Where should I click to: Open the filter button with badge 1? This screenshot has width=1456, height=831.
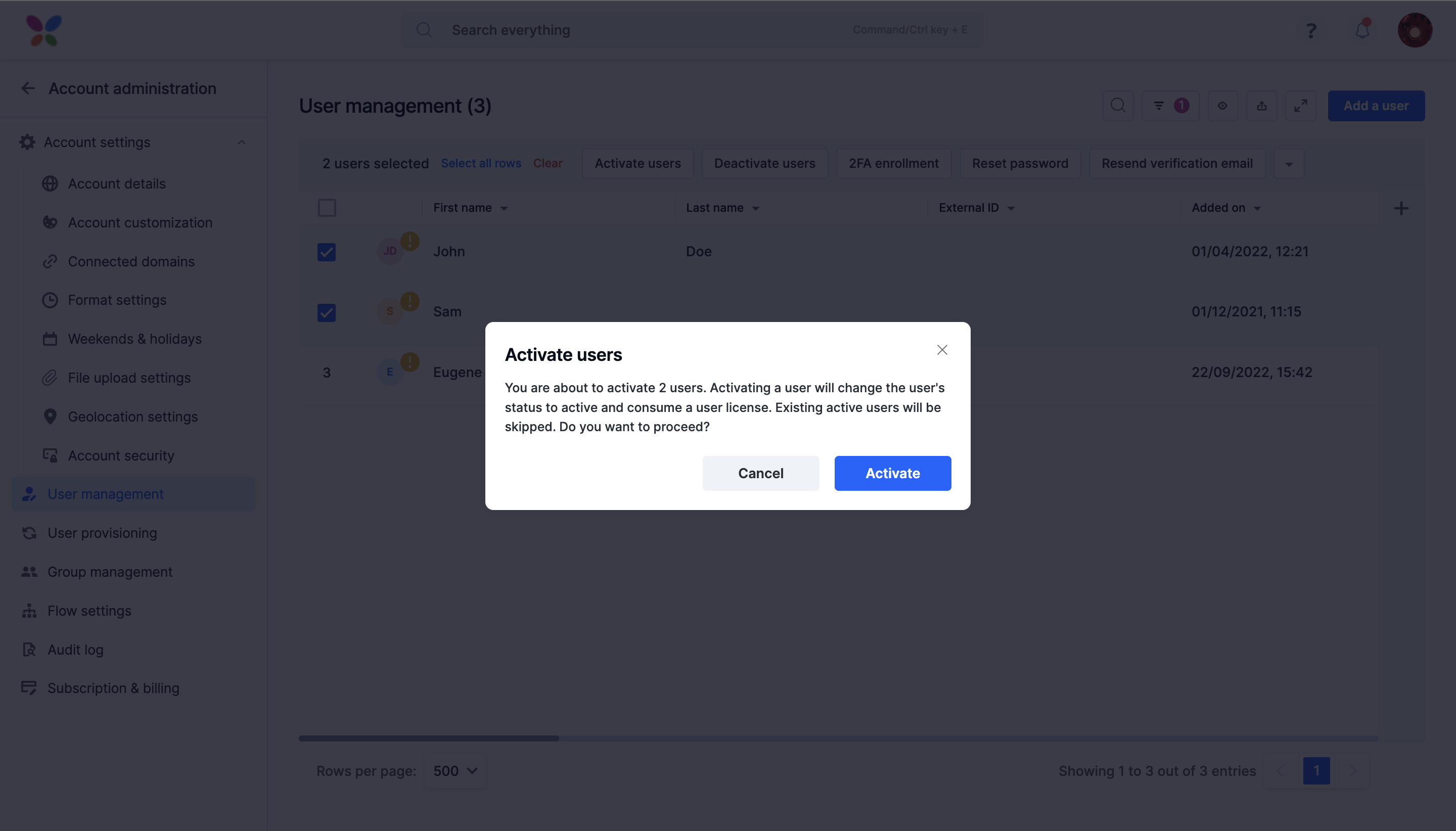(x=1170, y=106)
